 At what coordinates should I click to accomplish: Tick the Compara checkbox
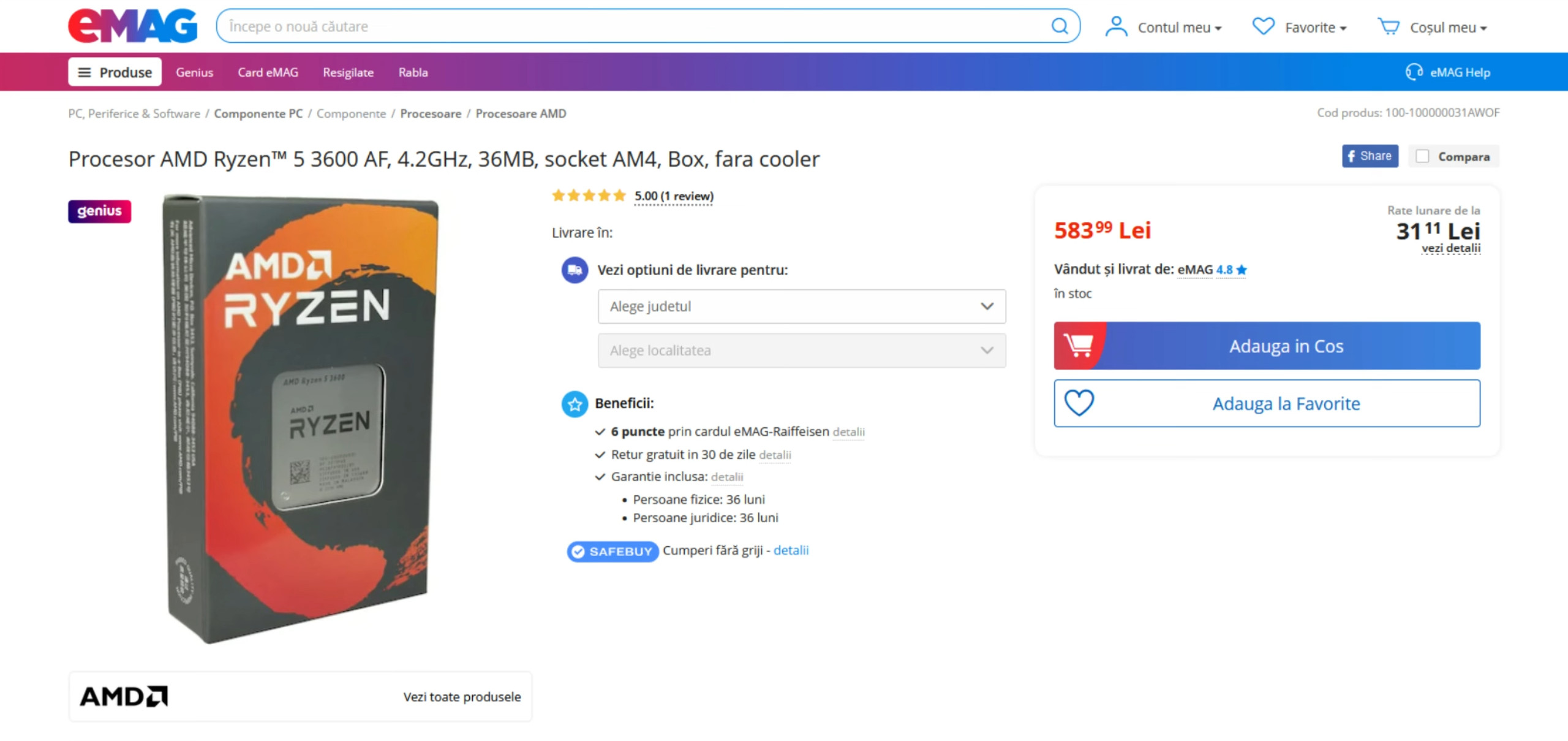pos(1422,157)
